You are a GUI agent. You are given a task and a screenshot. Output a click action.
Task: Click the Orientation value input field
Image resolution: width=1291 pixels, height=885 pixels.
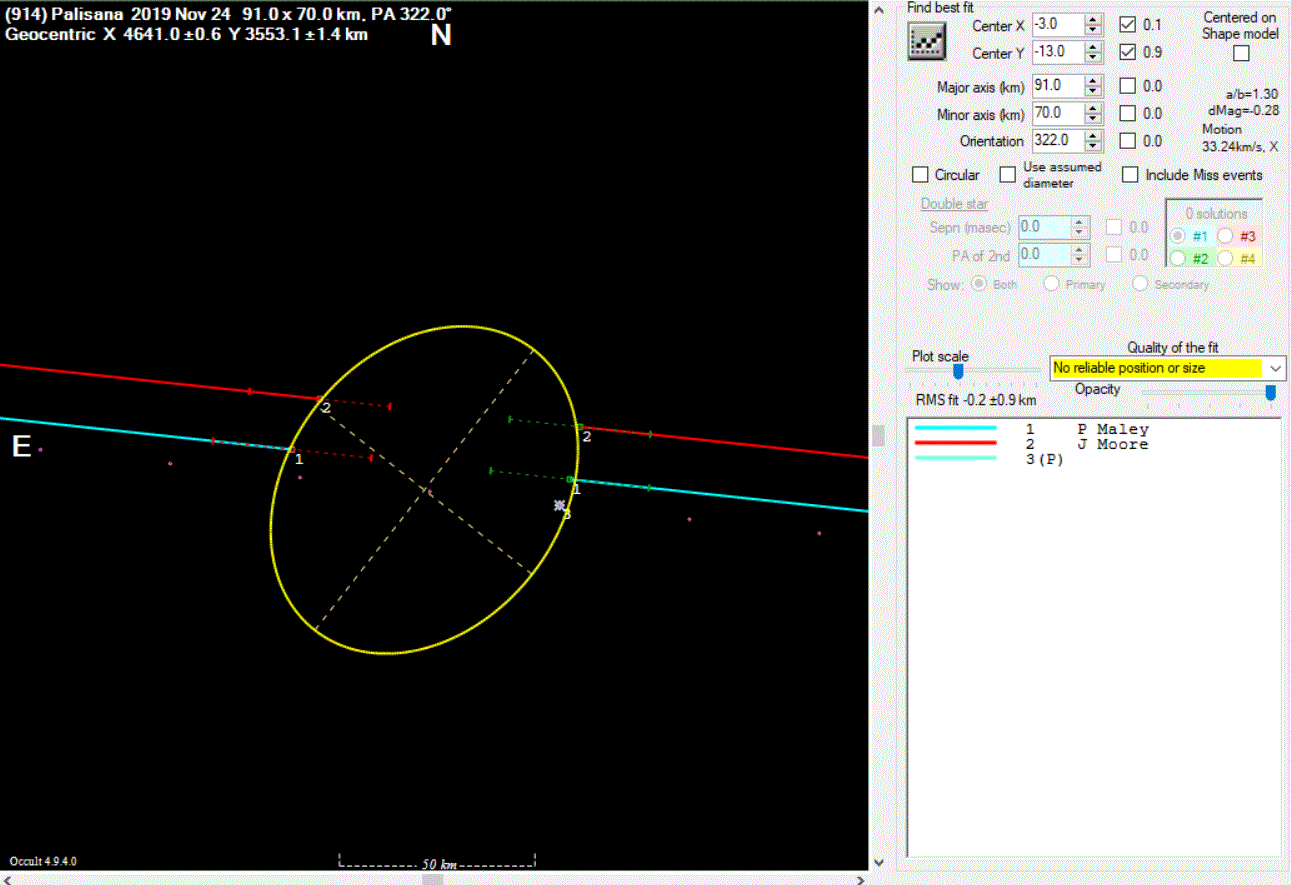pos(1060,140)
